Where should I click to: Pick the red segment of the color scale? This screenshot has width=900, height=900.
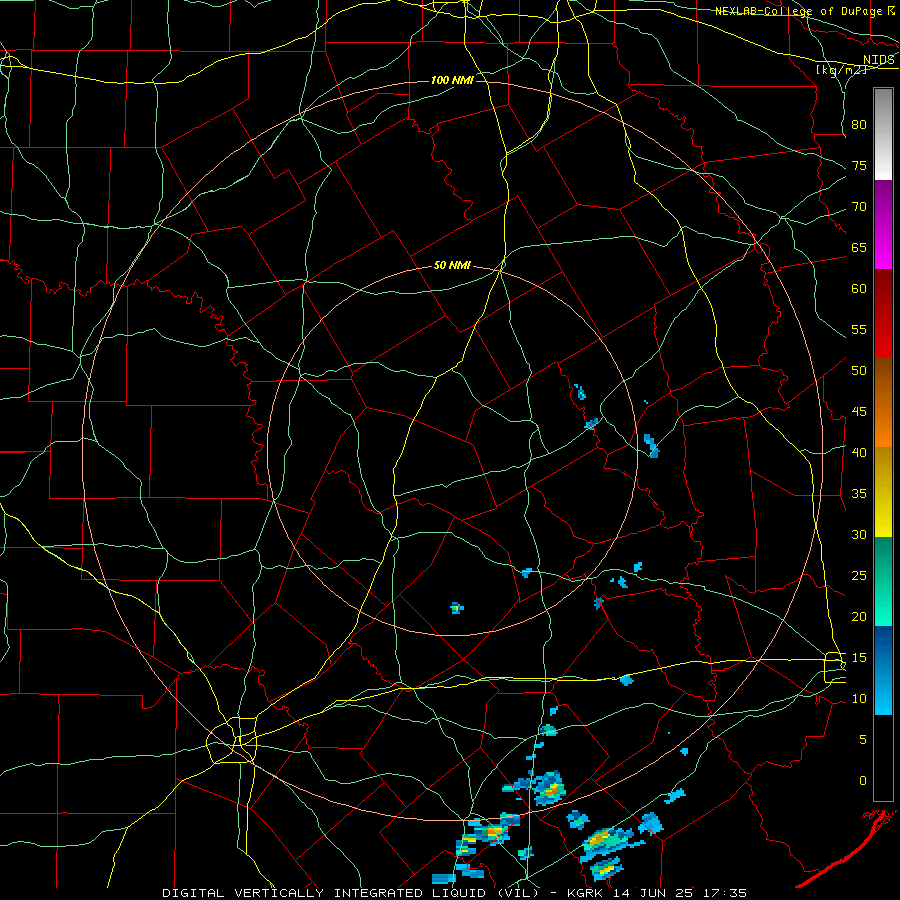click(883, 314)
